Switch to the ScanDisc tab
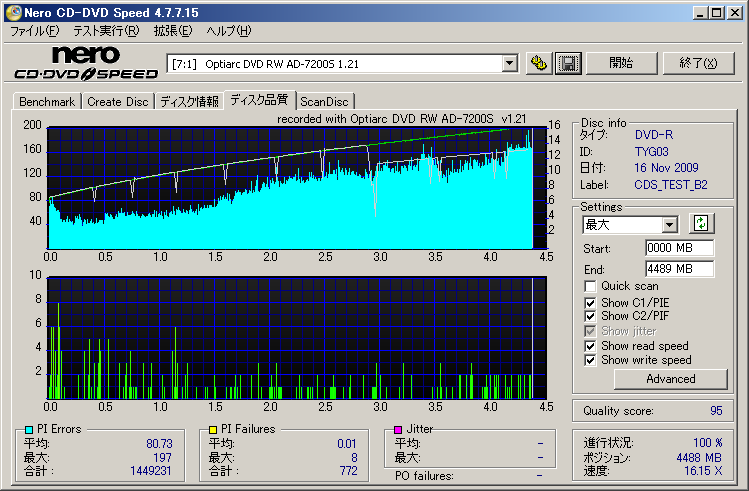This screenshot has height=491, width=749. pos(324,102)
